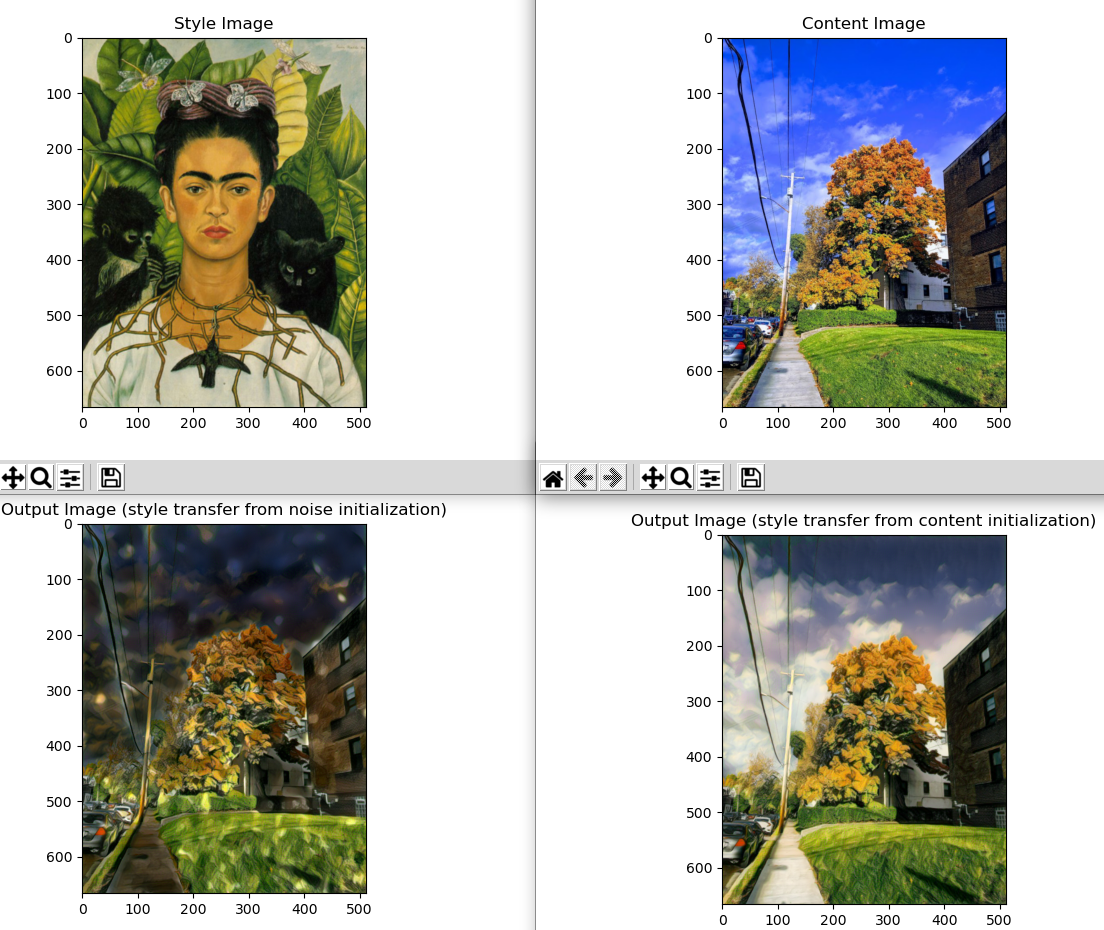Click the content initialization output image plot
This screenshot has height=930, width=1104.
865,720
